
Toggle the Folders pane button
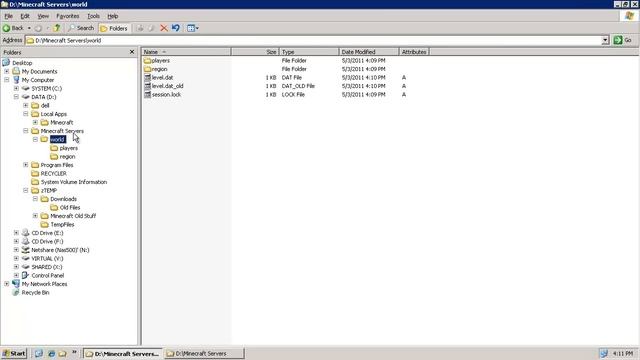pyautogui.click(x=114, y=28)
